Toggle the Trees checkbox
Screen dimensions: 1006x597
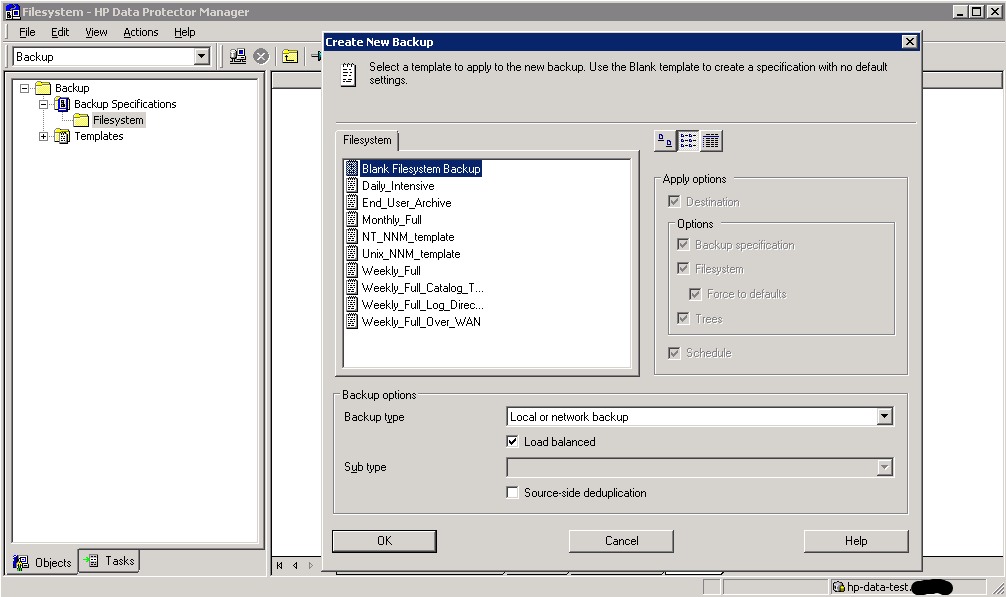point(683,318)
